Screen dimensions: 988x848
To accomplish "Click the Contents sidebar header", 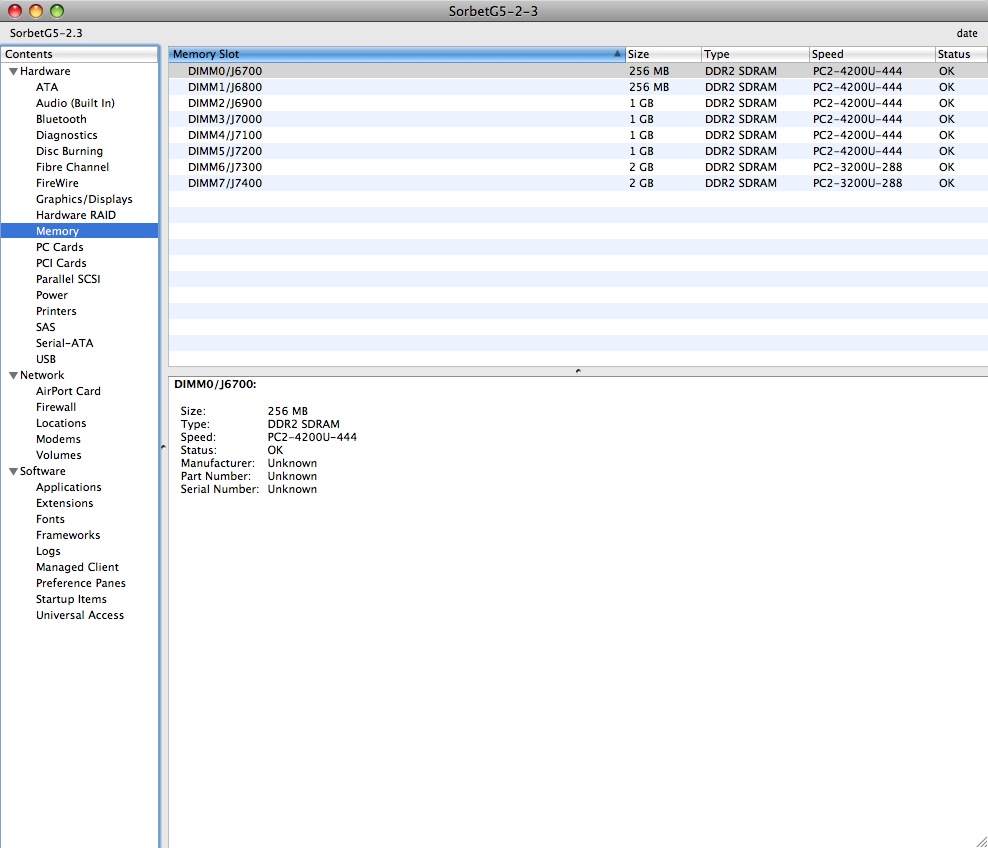I will (x=79, y=54).
